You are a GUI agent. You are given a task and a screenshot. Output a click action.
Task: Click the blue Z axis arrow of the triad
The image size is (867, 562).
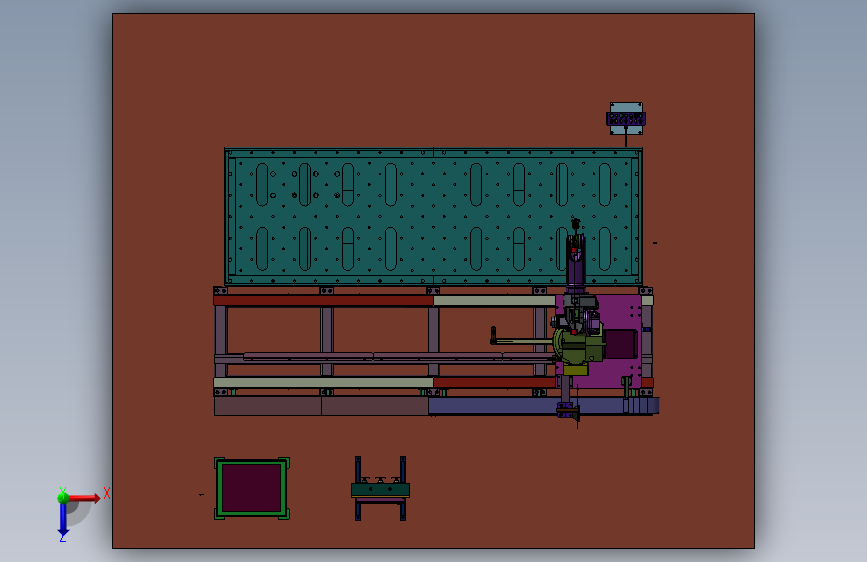point(63,519)
